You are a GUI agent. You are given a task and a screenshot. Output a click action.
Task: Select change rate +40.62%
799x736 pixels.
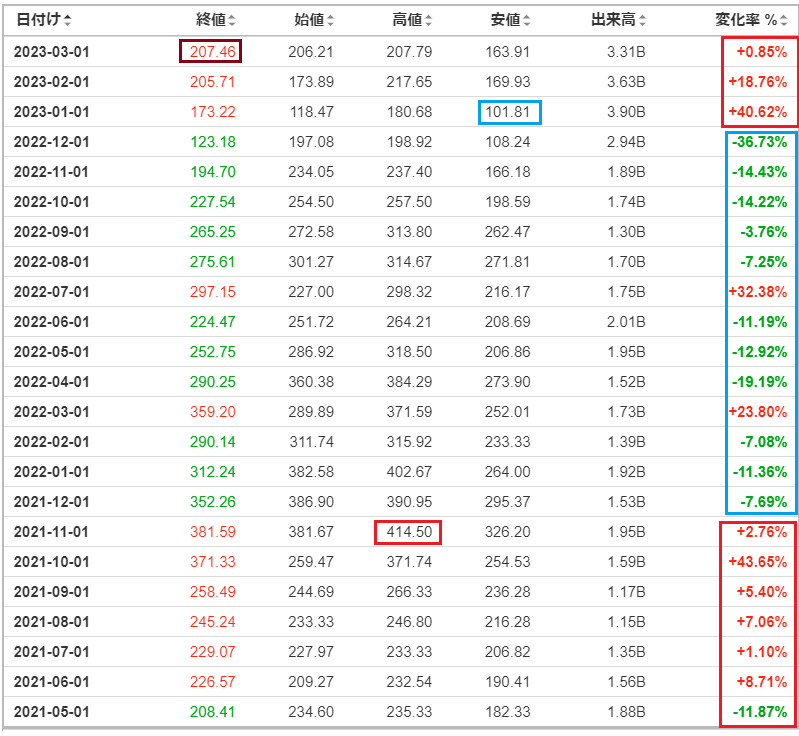758,112
